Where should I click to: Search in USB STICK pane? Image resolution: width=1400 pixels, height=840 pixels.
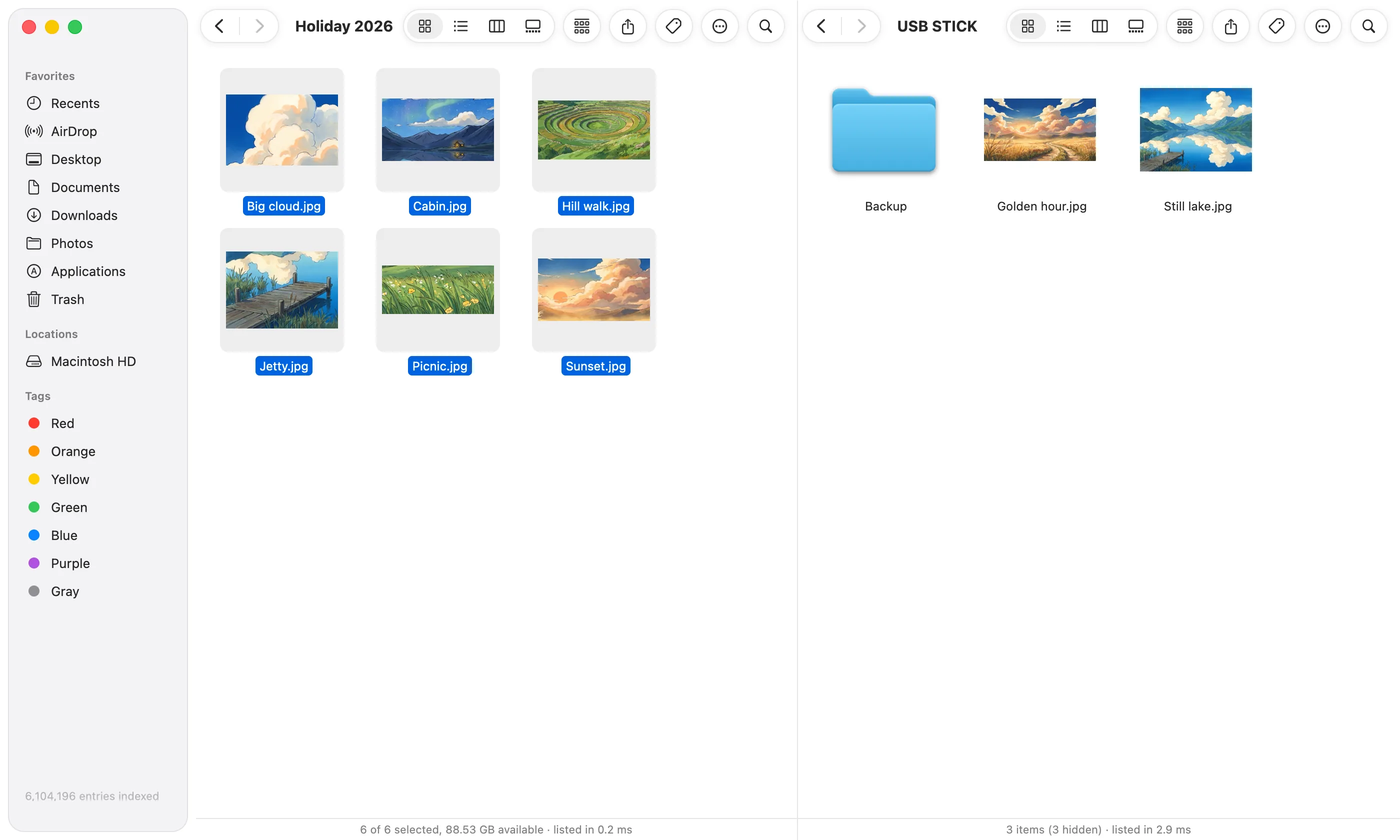click(1368, 26)
